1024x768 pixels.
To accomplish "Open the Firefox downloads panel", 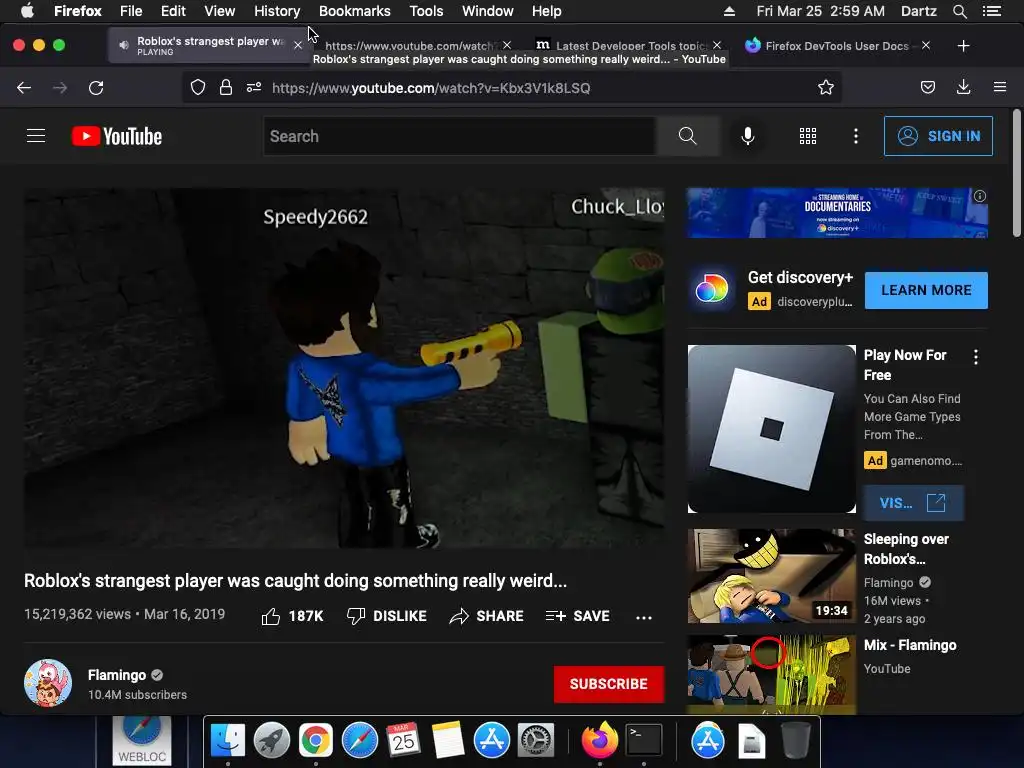I will 963,88.
